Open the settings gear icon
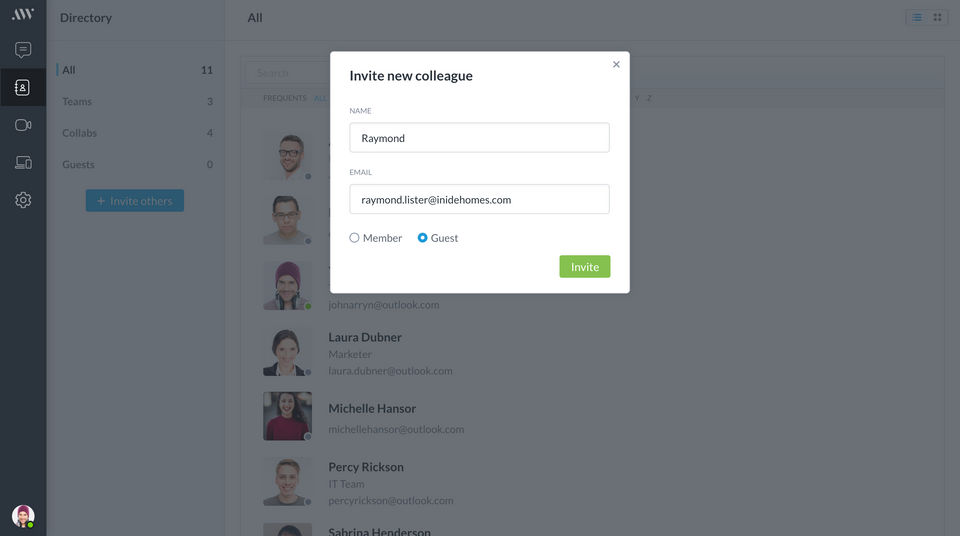 [x=23, y=200]
